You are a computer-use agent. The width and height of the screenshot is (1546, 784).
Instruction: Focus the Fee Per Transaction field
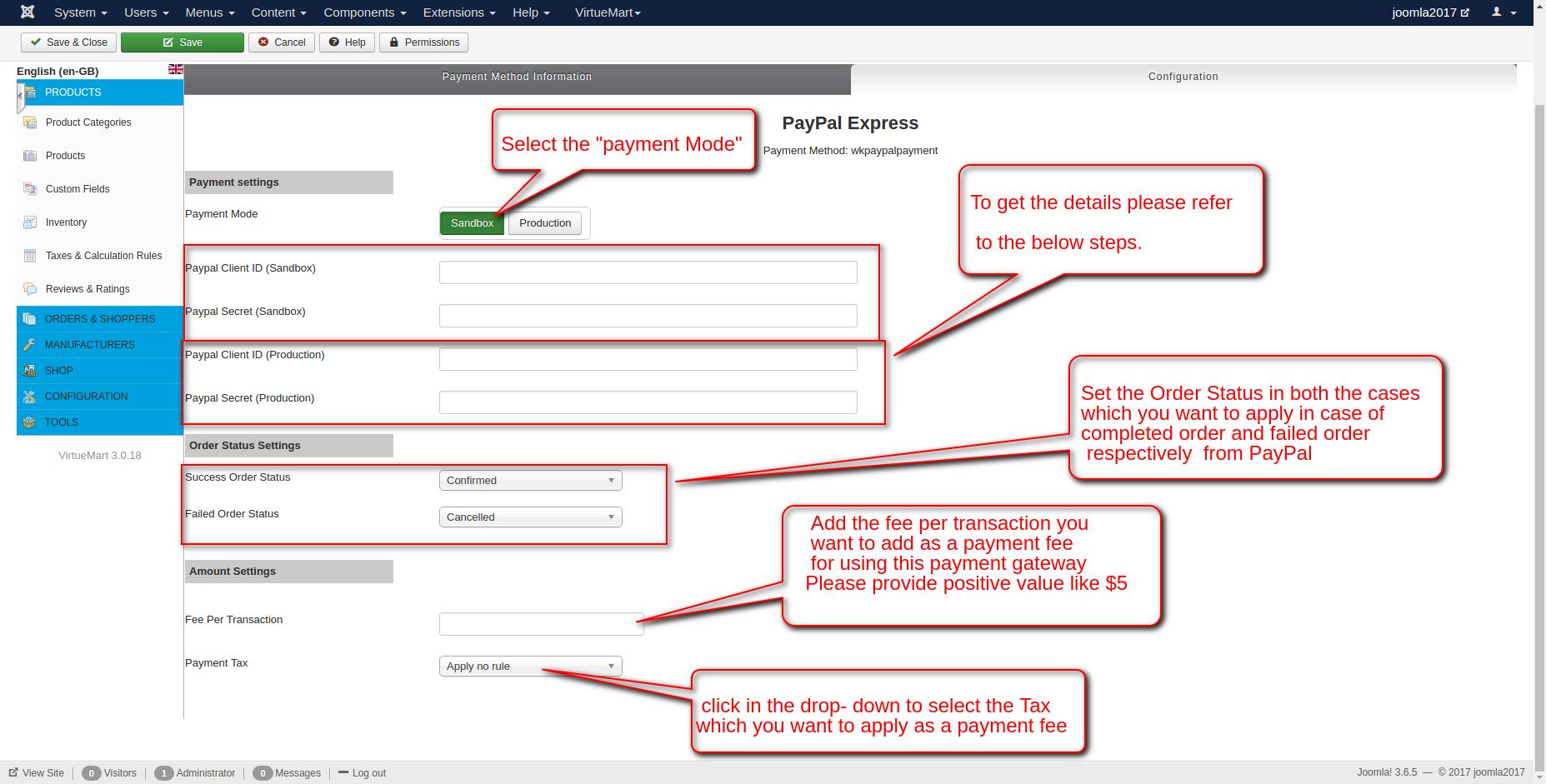[542, 624]
